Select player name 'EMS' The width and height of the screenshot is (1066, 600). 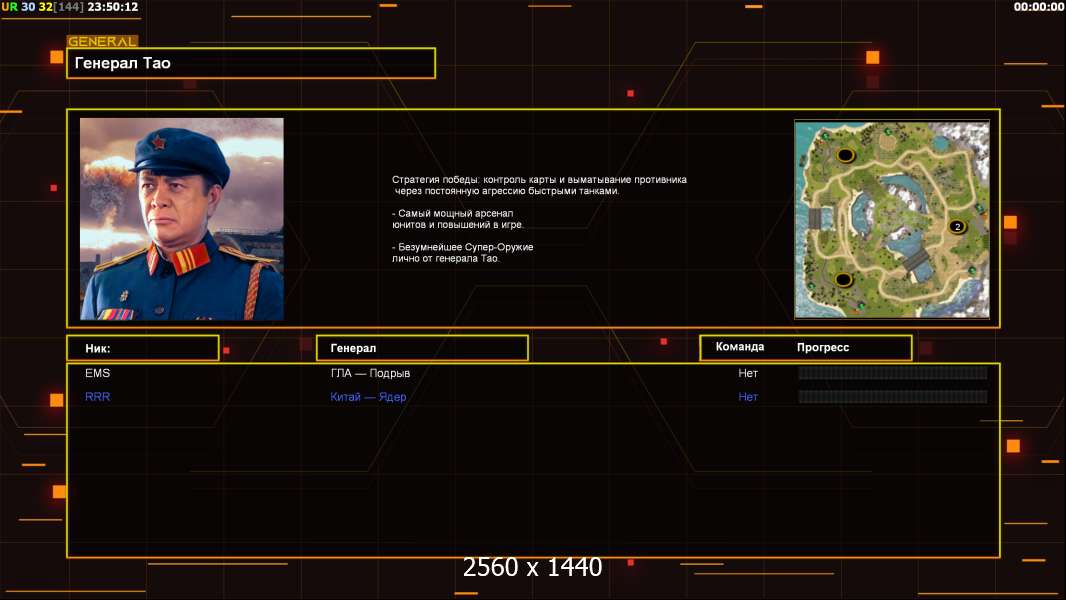coord(97,373)
